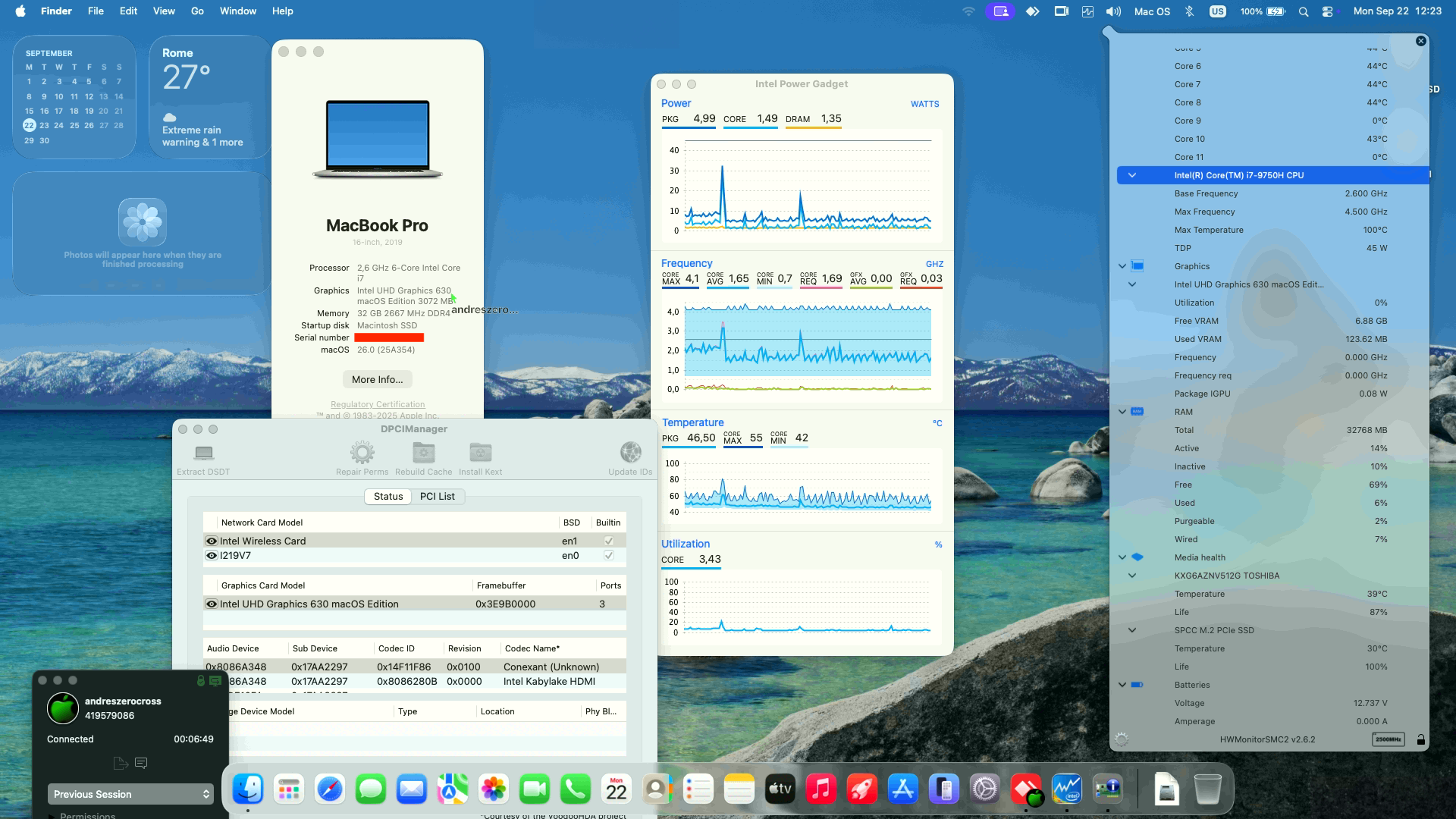Toggle Builtin checkbox for I219V7
This screenshot has width=1456, height=819.
(608, 555)
